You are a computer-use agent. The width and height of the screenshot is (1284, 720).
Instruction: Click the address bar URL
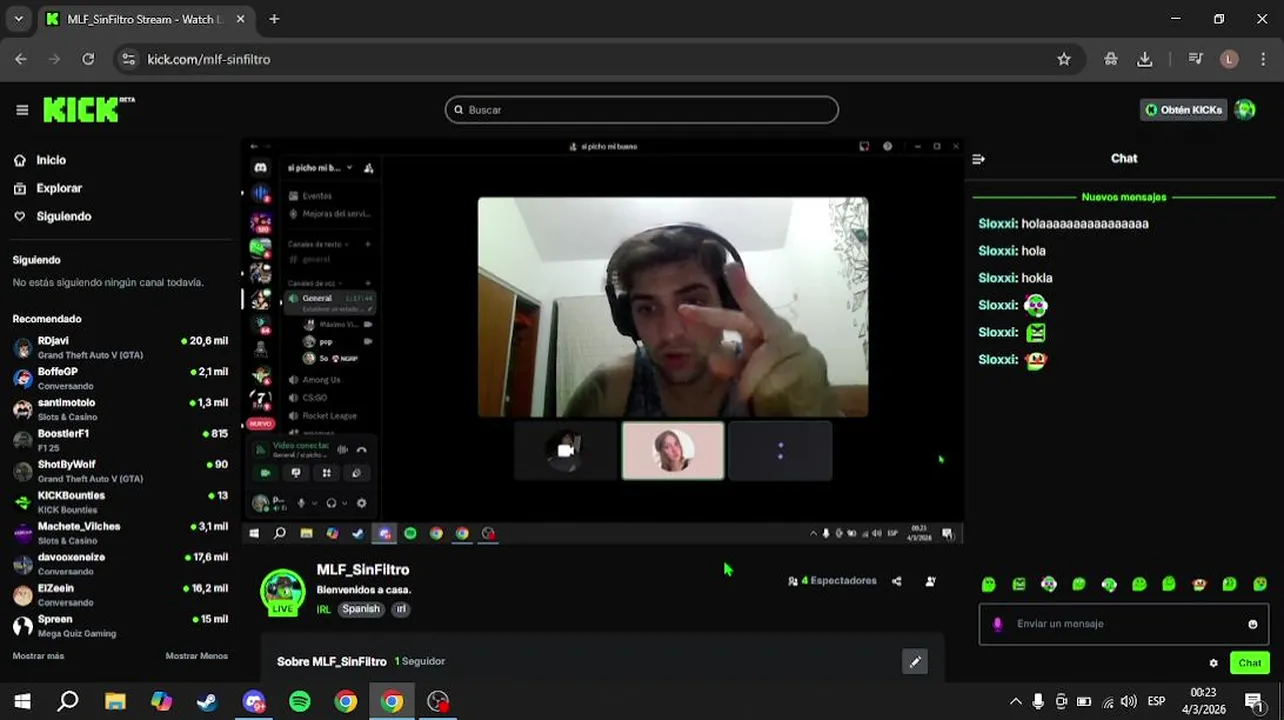tap(209, 59)
